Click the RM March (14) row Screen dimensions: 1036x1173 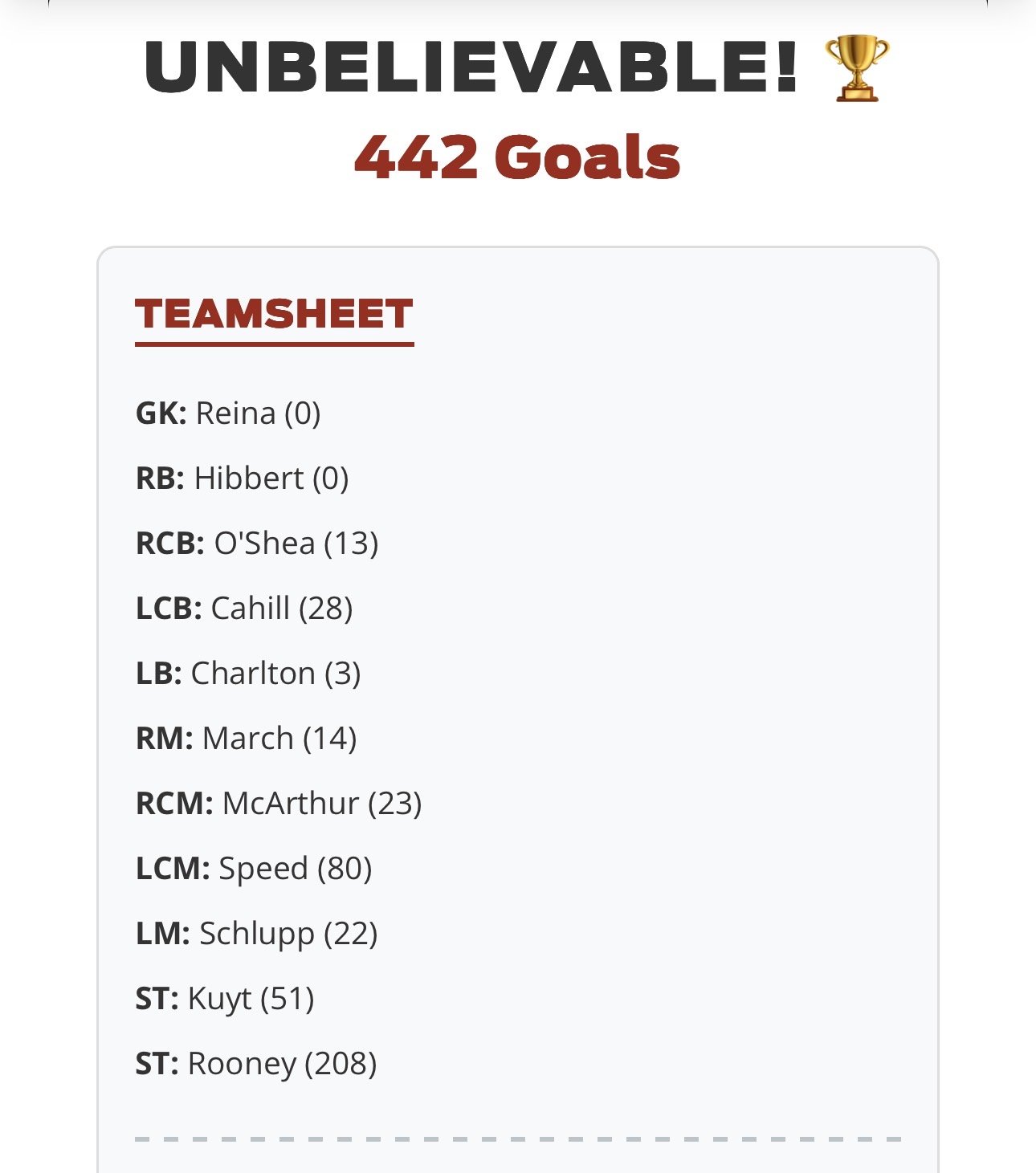tap(247, 739)
